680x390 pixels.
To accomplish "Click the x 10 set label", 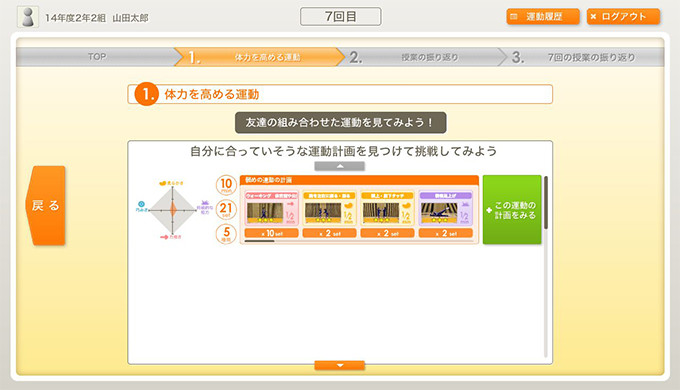I will pyautogui.click(x=271, y=233).
